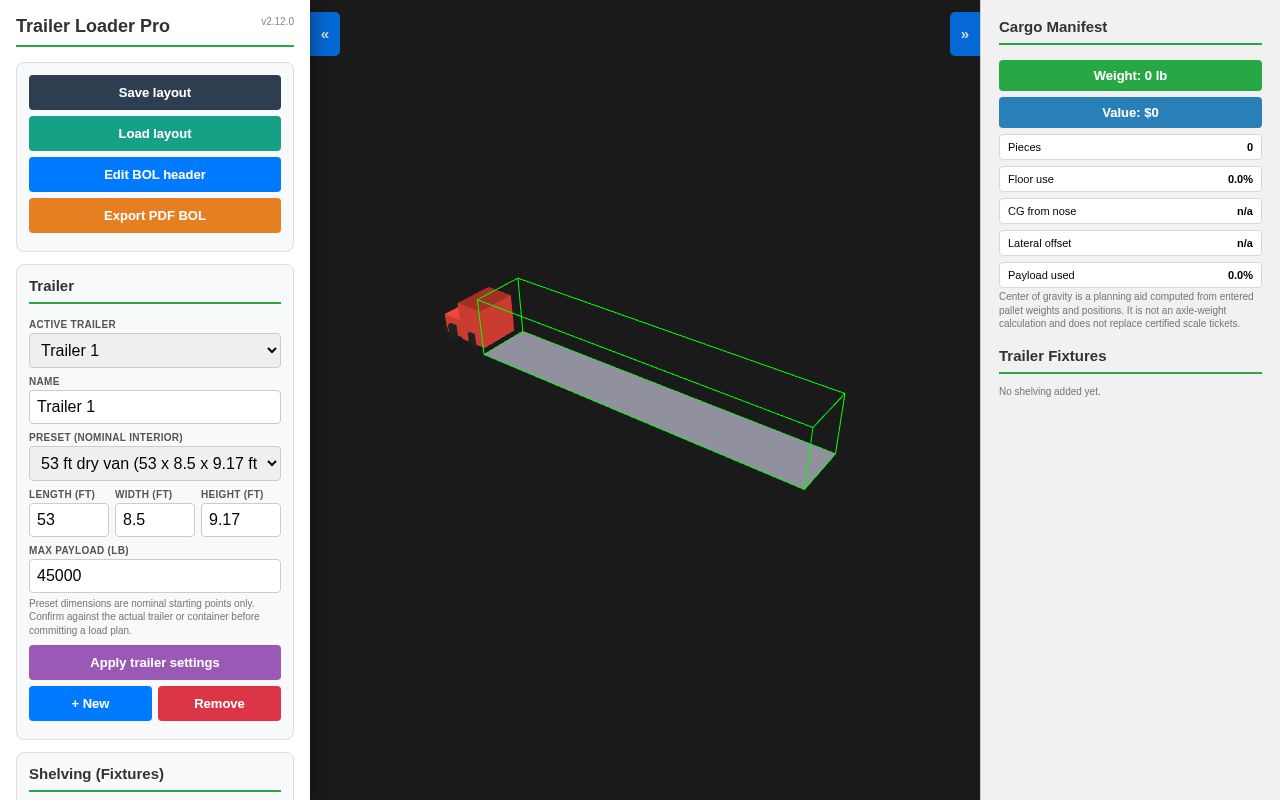The height and width of the screenshot is (800, 1280).
Task: Select the Payload used row
Action: (1130, 275)
